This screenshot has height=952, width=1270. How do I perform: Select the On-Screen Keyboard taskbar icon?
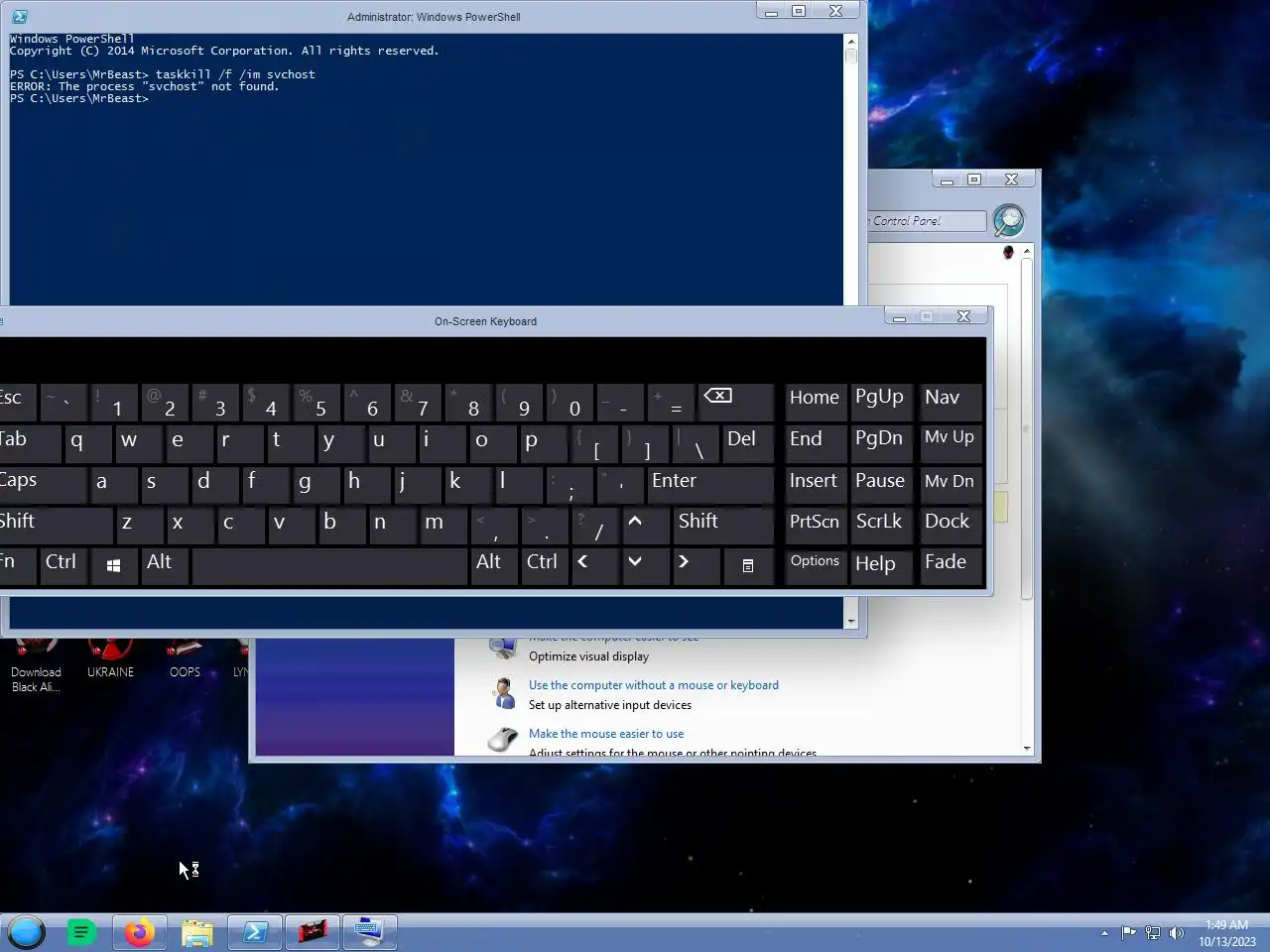pyautogui.click(x=370, y=932)
